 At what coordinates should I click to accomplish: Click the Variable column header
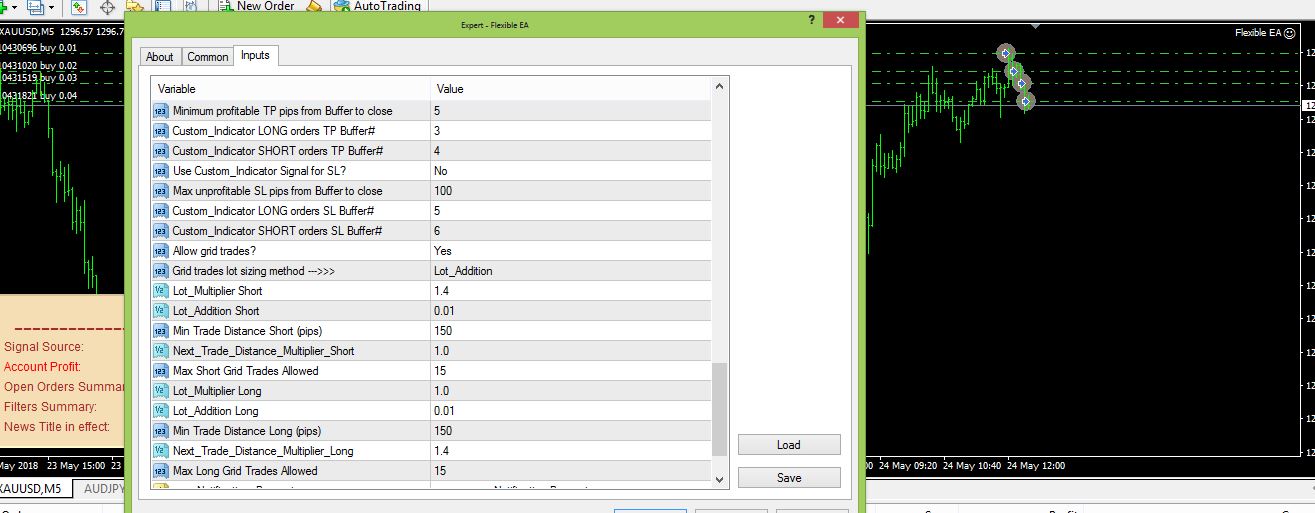click(x=290, y=89)
